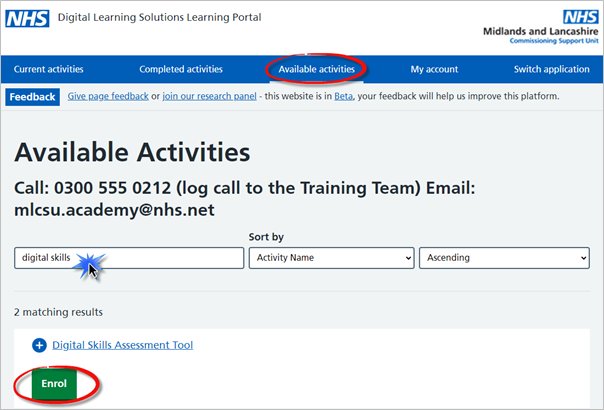The image size is (604, 410).
Task: Open the Ascending order dropdown
Action: coord(504,258)
